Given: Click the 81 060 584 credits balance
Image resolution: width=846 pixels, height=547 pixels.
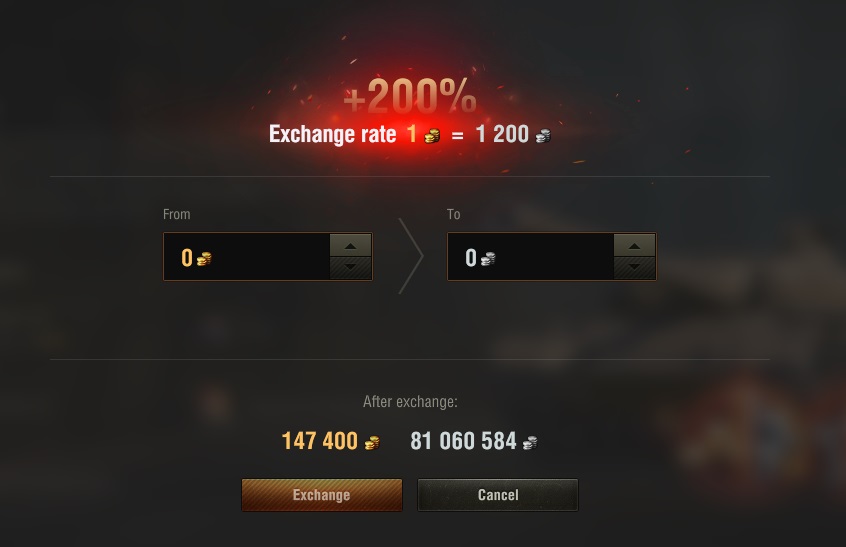Looking at the screenshot, I should pos(463,441).
